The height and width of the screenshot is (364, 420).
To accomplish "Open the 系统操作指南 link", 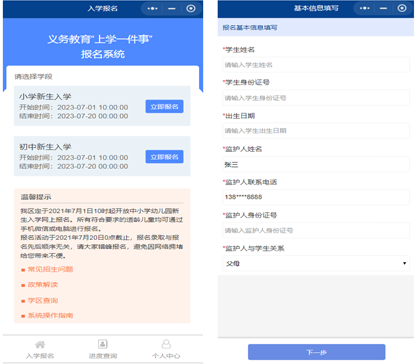I will click(50, 315).
